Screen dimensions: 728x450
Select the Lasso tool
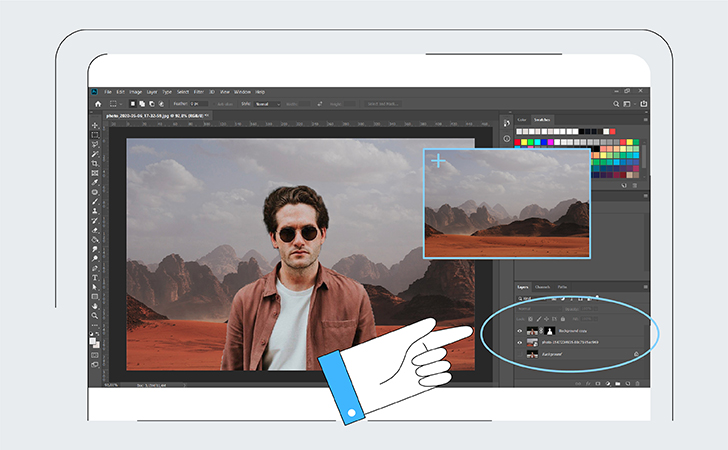point(95,144)
